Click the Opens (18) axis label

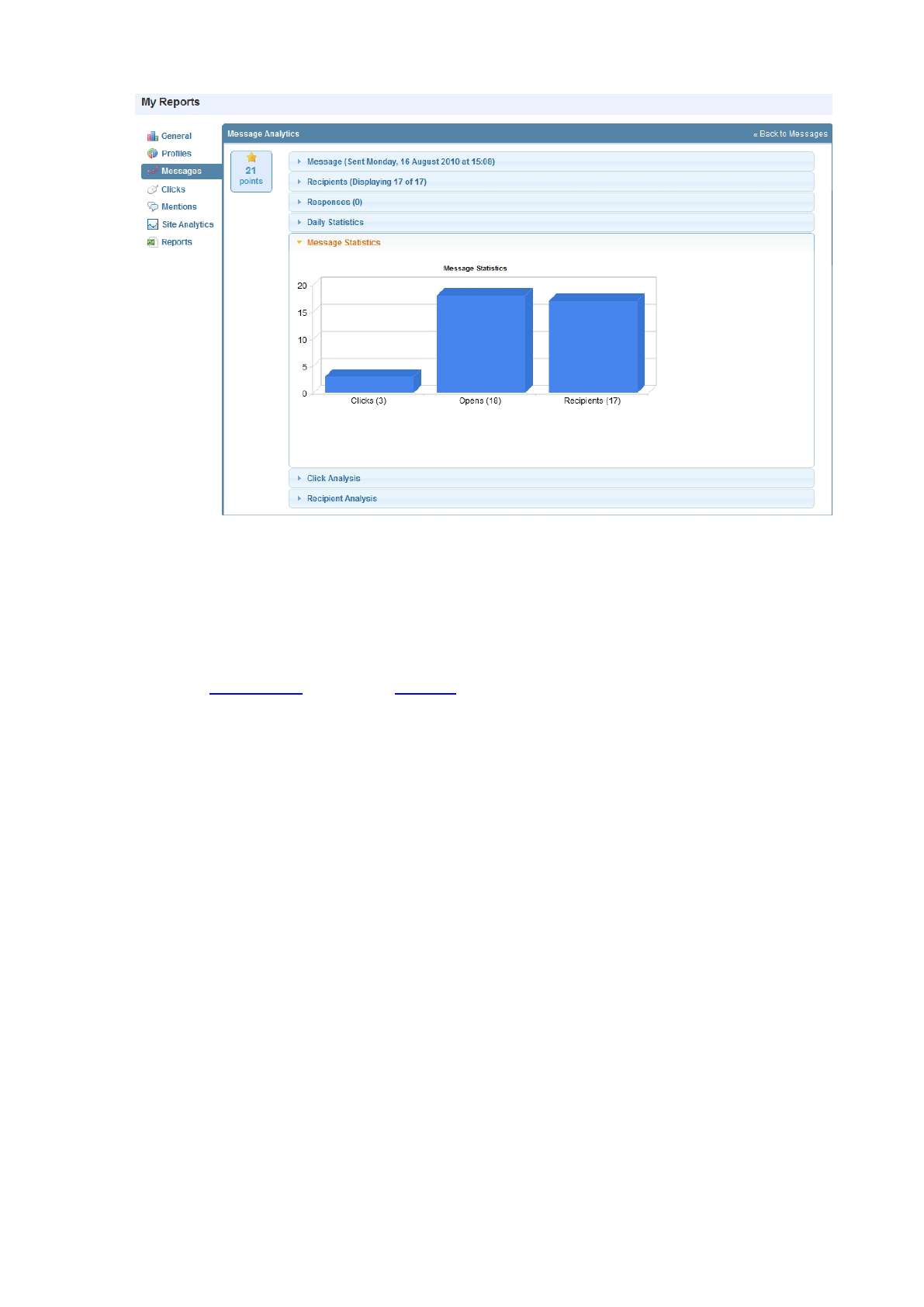[480, 401]
